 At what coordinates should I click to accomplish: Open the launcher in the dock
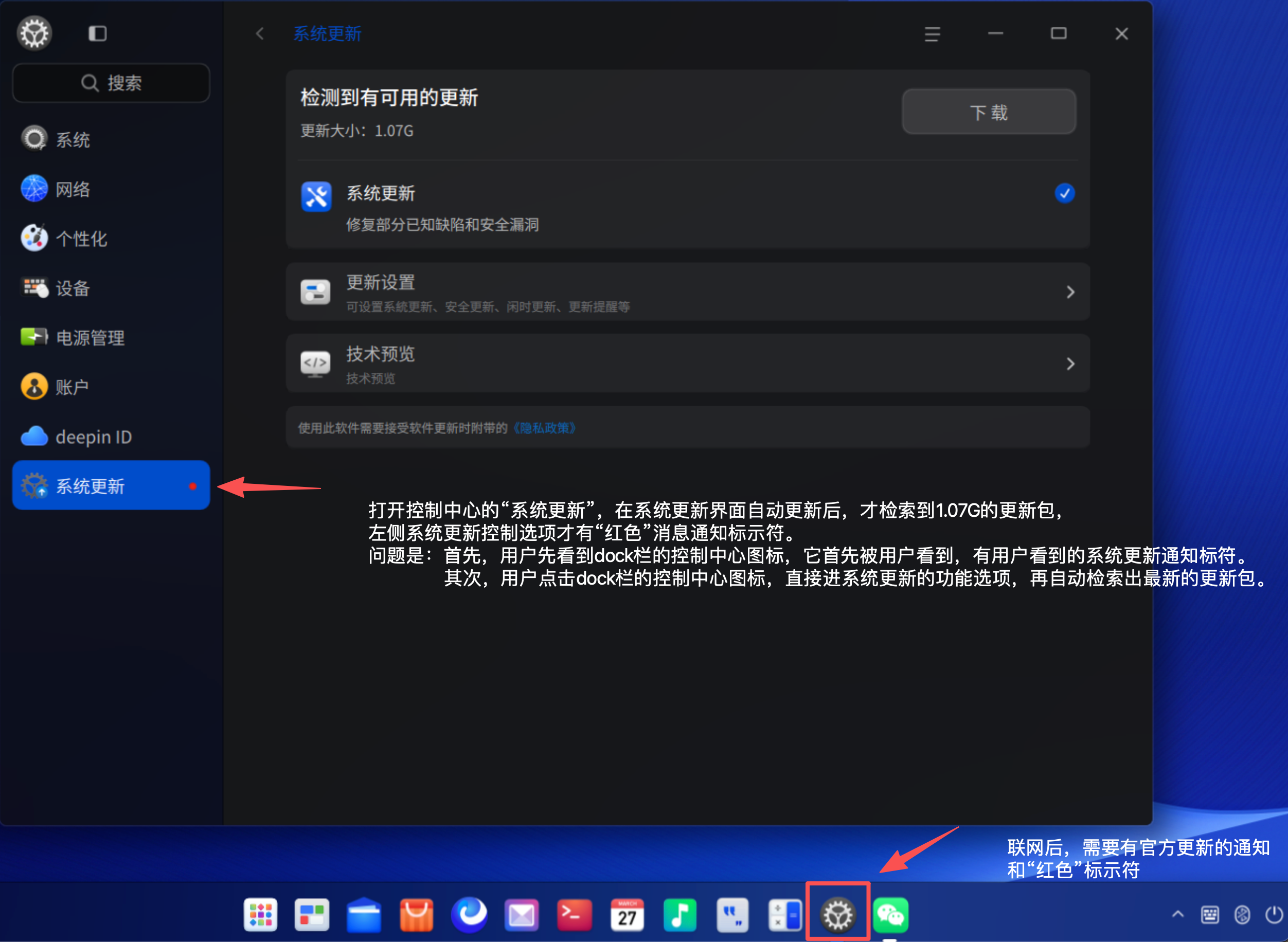point(261,915)
